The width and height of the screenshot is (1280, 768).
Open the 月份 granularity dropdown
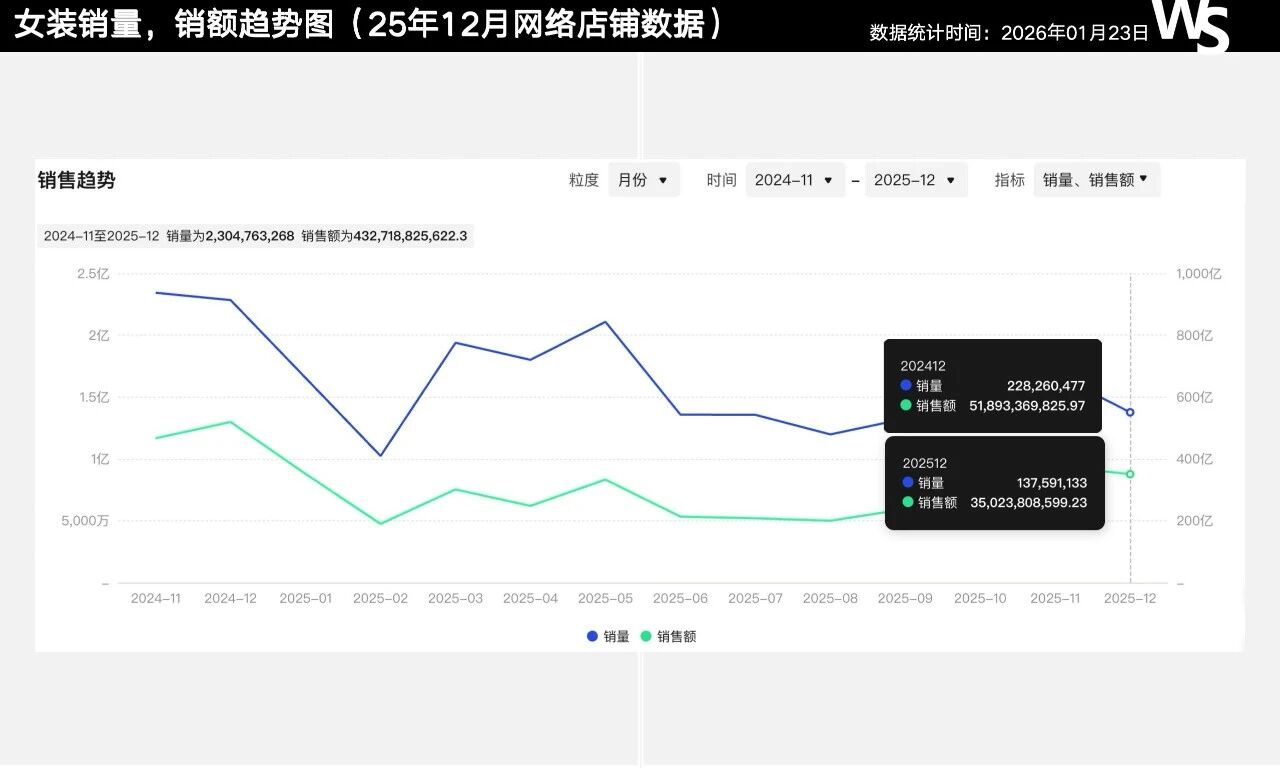pyautogui.click(x=643, y=180)
